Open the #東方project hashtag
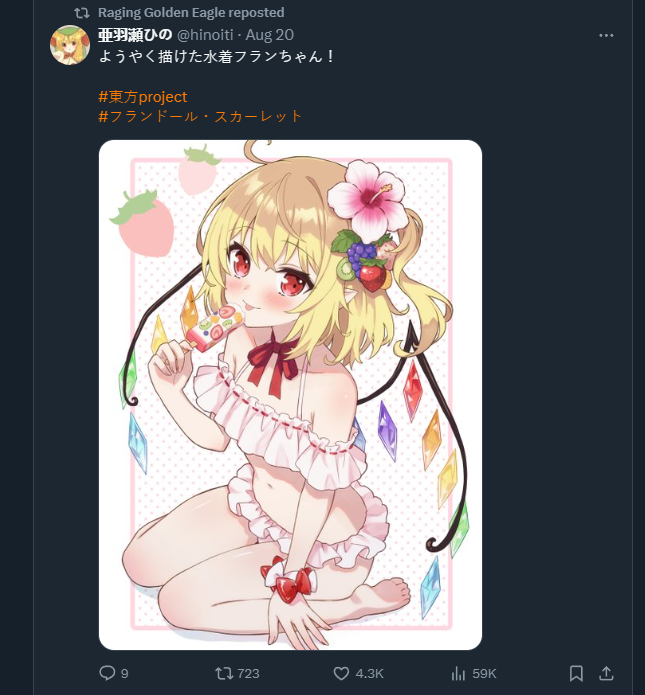 pyautogui.click(x=143, y=97)
